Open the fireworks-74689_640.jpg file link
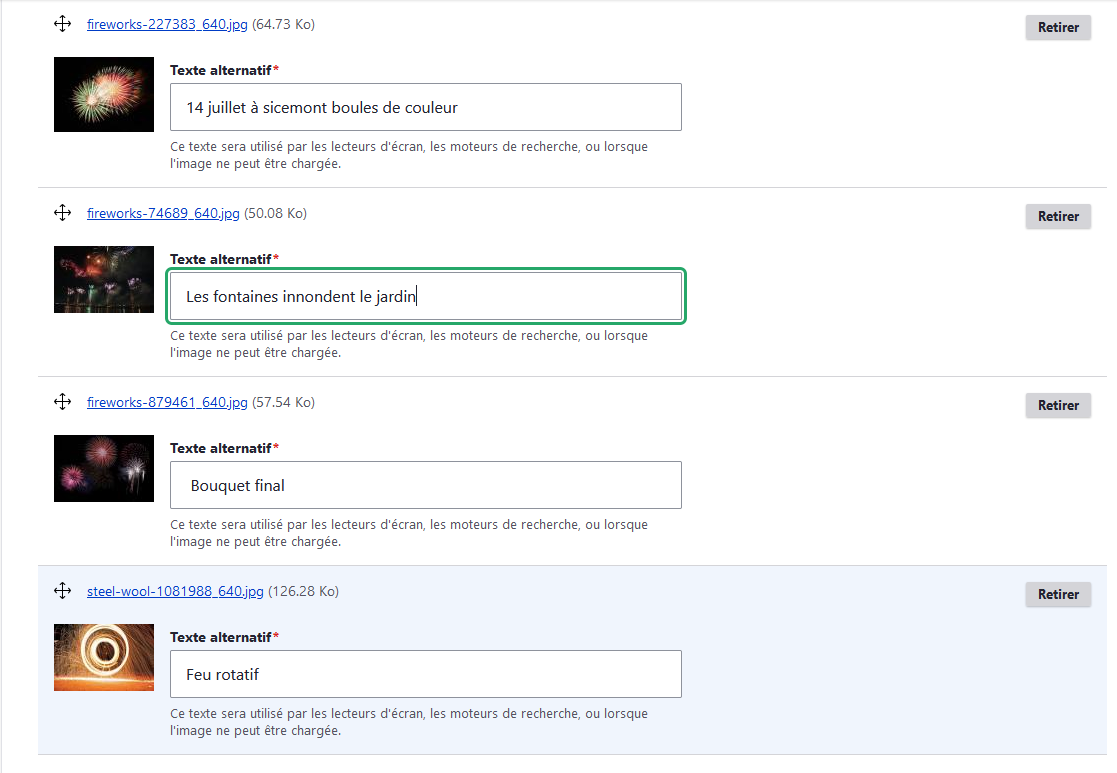 163,213
